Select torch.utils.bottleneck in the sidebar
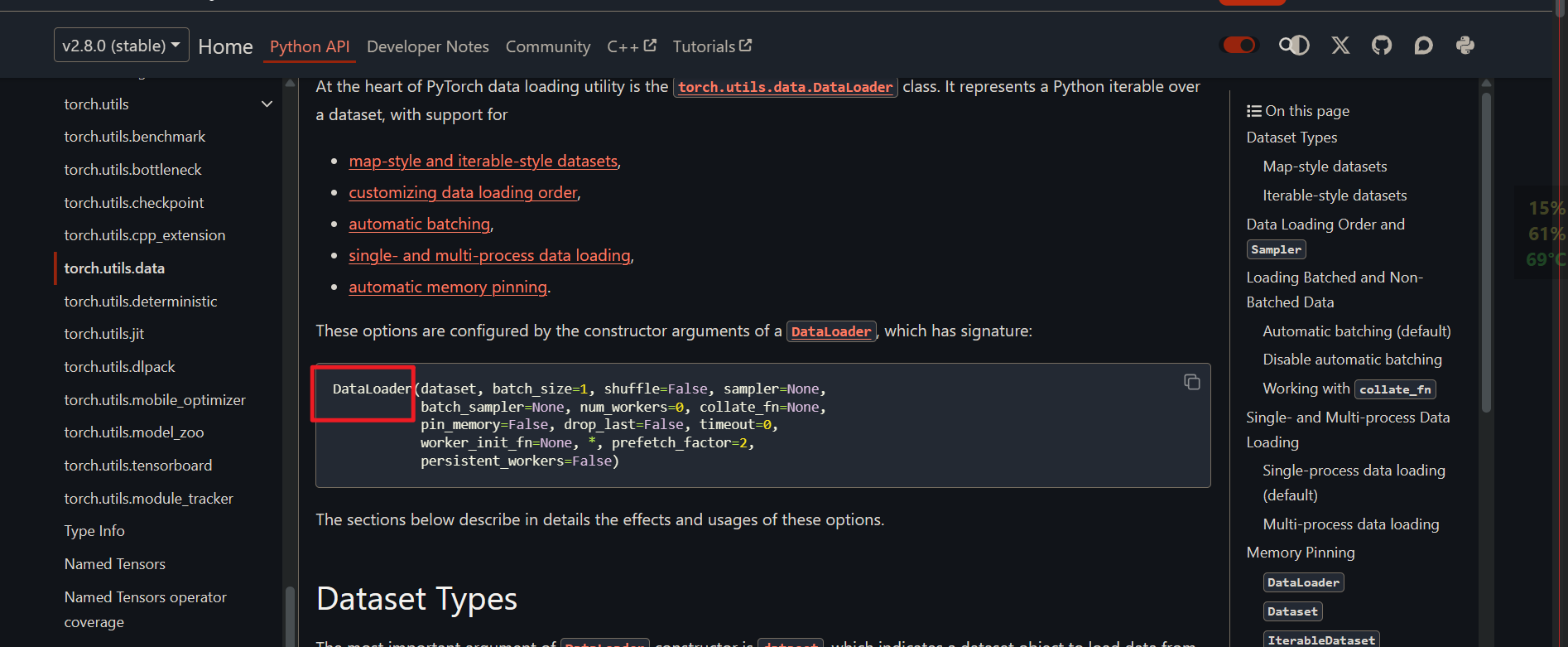 (x=132, y=170)
